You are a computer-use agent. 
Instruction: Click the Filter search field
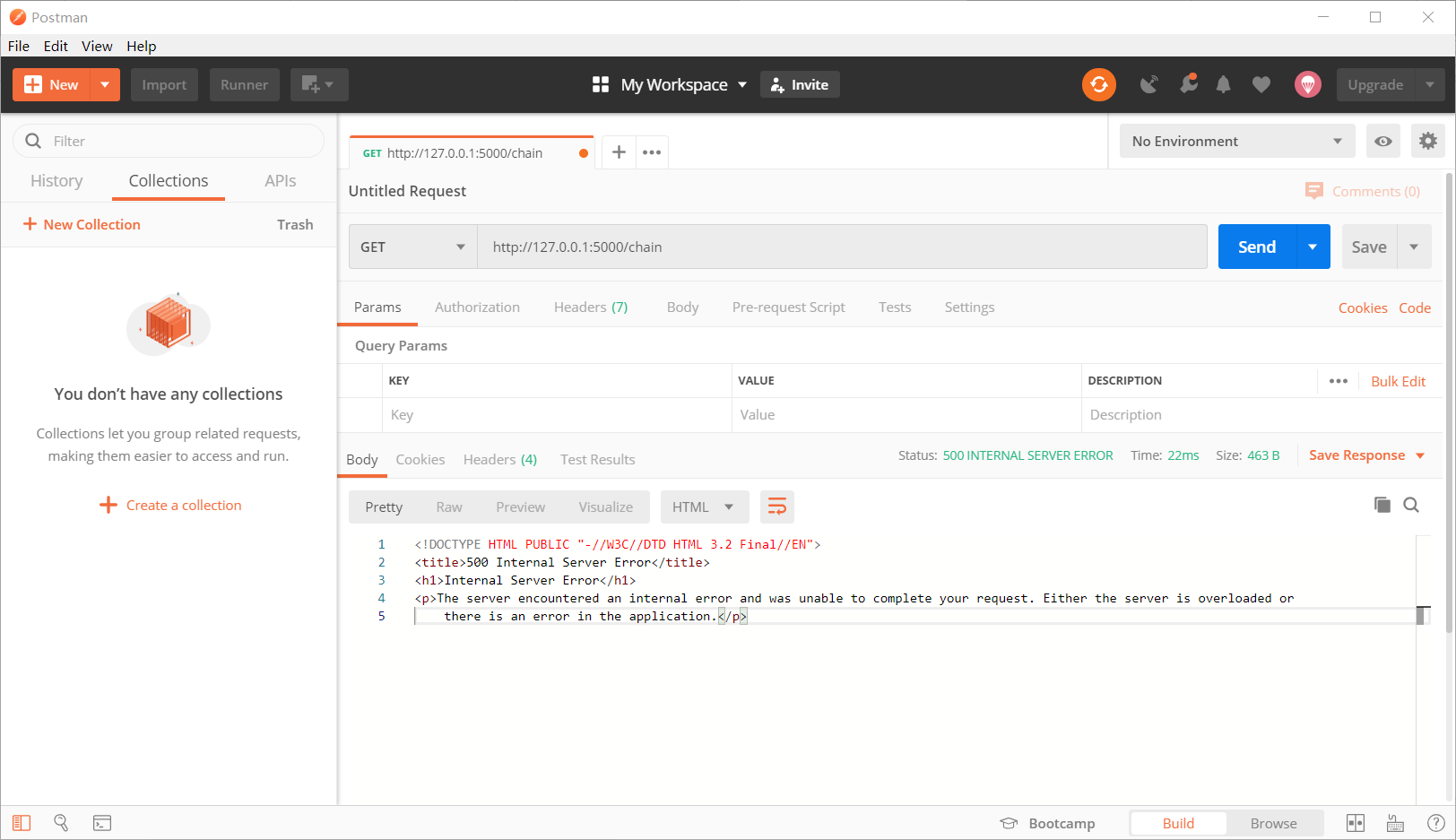pyautogui.click(x=169, y=141)
